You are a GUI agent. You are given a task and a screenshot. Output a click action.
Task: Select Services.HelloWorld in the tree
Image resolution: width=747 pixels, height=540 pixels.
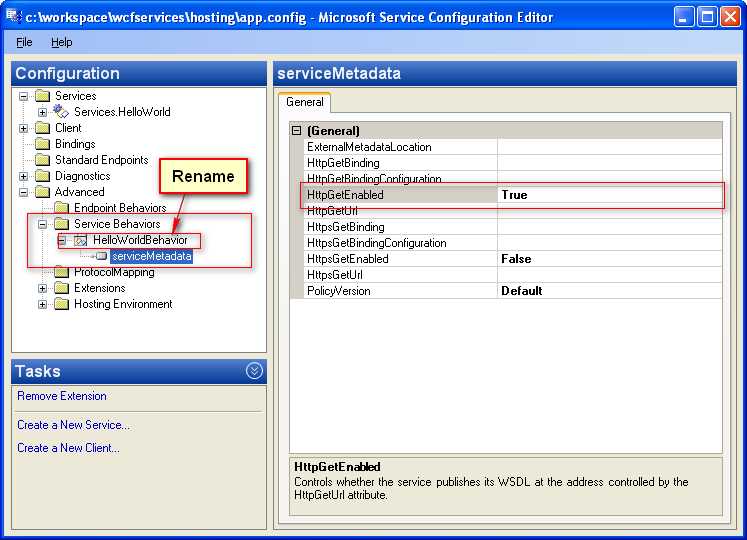(122, 112)
